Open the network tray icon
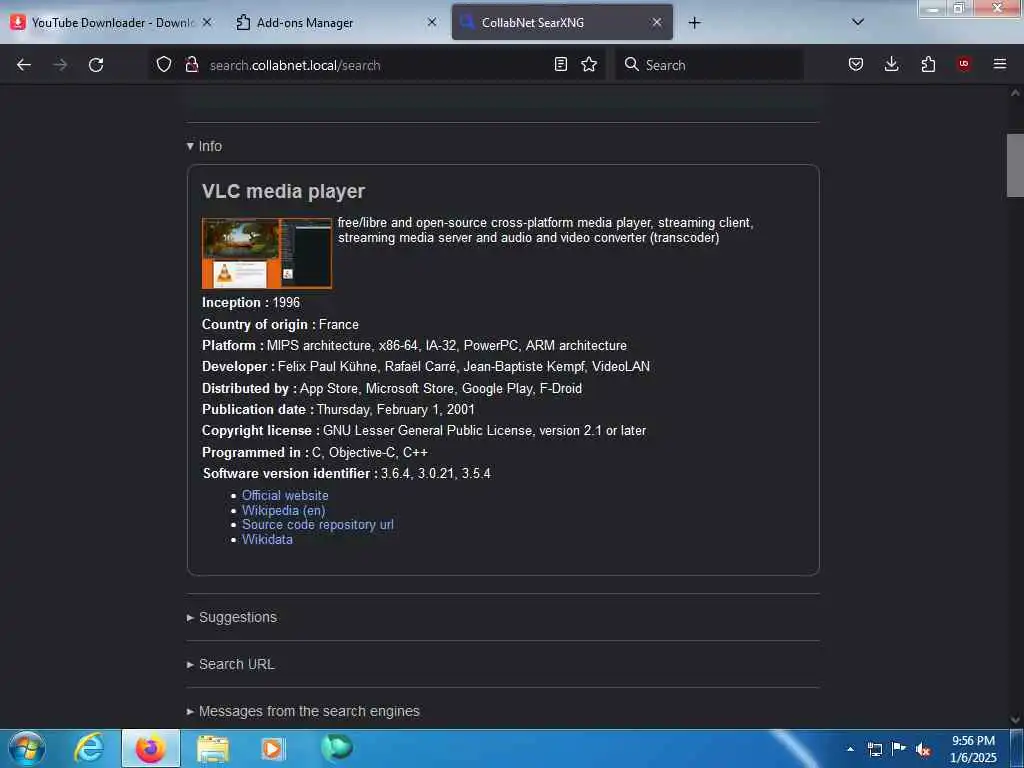Image resolution: width=1024 pixels, height=768 pixels. (x=875, y=749)
